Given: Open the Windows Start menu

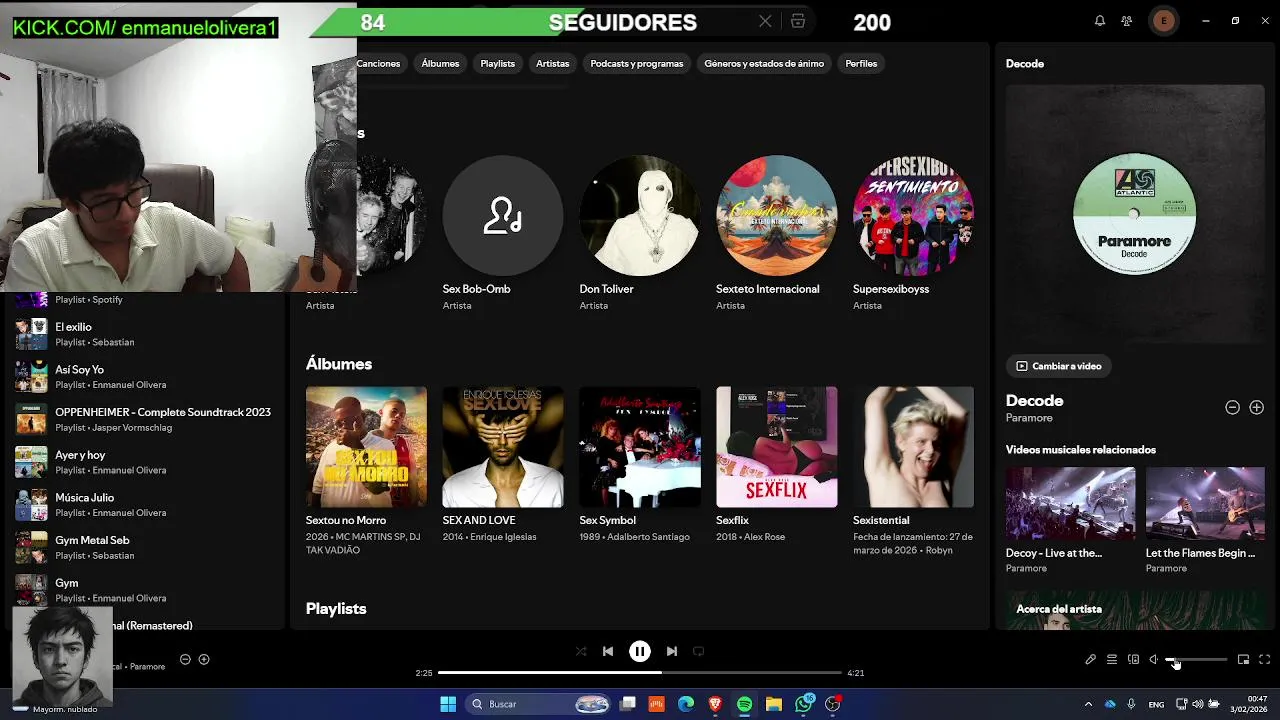Looking at the screenshot, I should 448,704.
